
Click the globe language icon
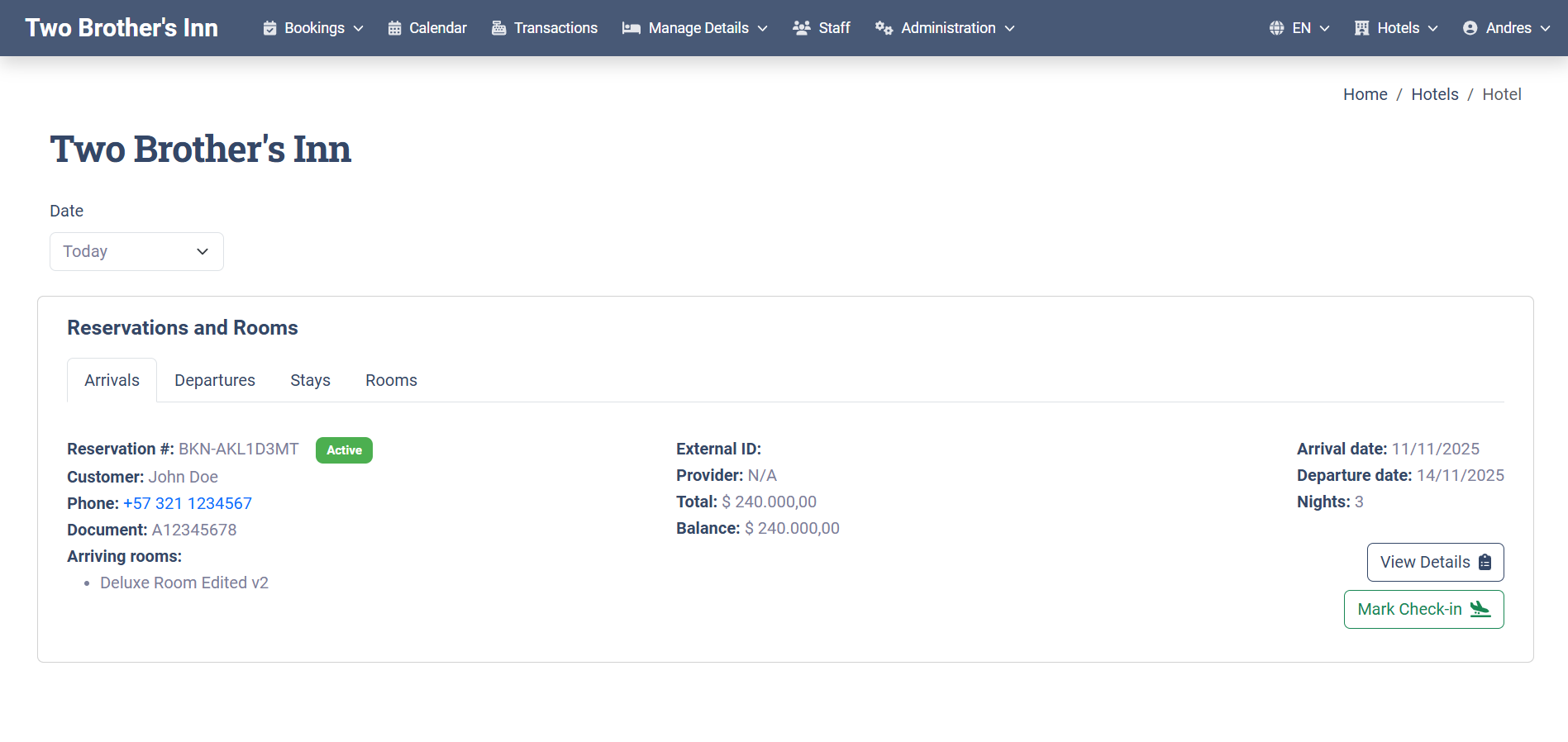(1276, 28)
